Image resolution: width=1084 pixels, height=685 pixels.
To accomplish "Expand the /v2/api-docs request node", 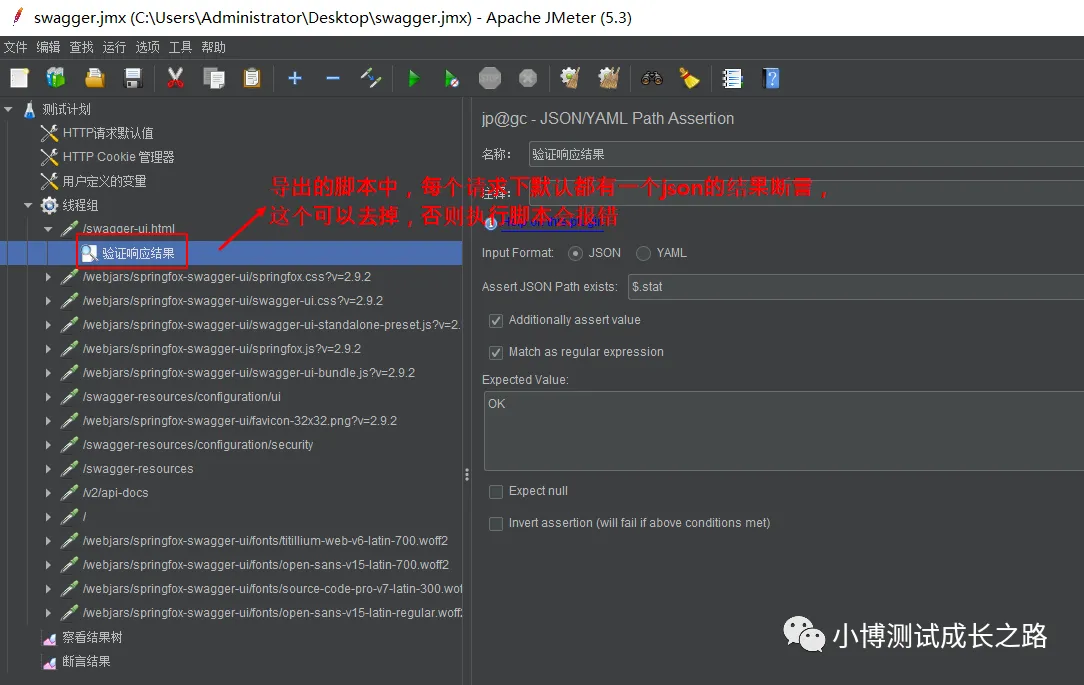I will pos(48,492).
